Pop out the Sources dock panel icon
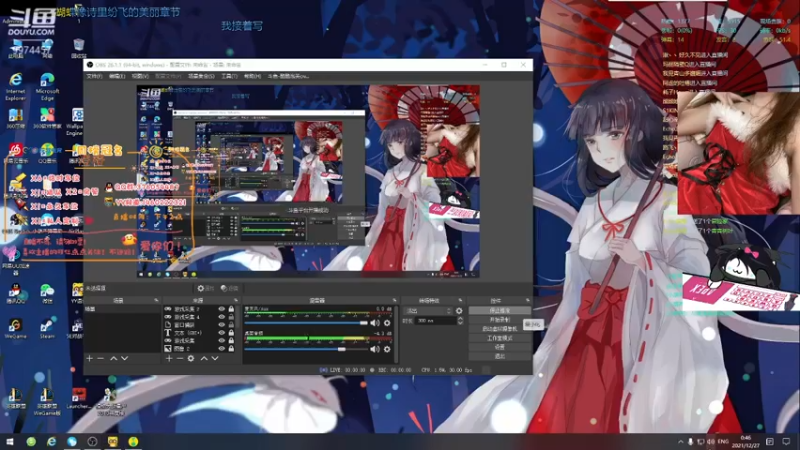The width and height of the screenshot is (800, 450). click(235, 301)
